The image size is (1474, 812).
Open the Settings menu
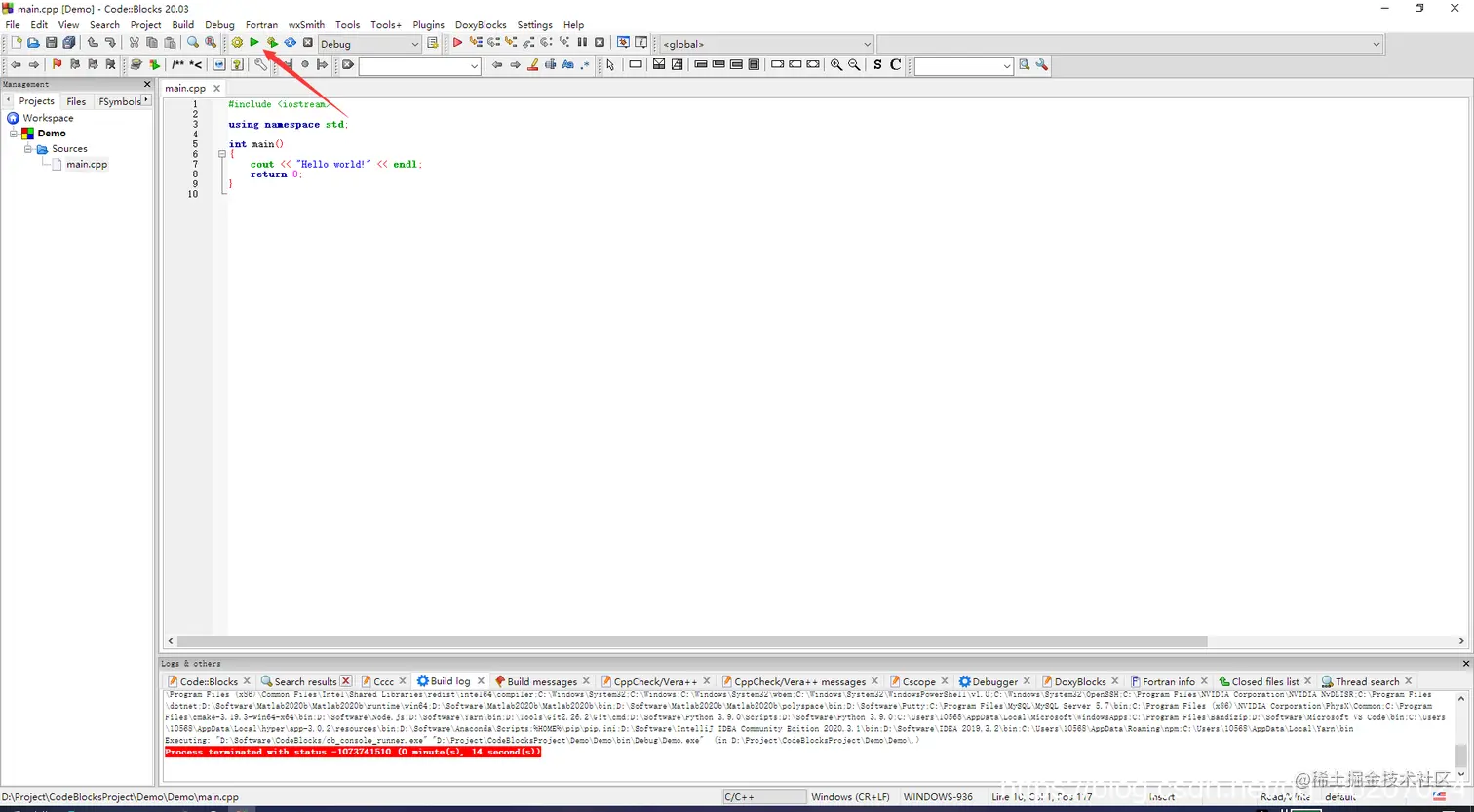pos(534,24)
